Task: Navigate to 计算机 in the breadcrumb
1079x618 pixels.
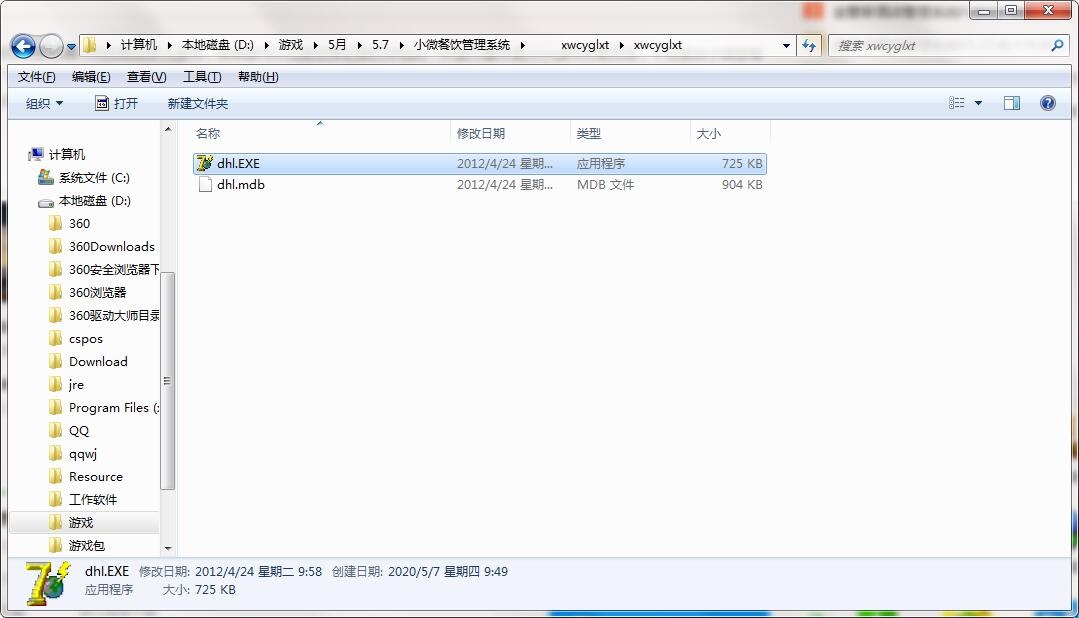Action: (138, 45)
